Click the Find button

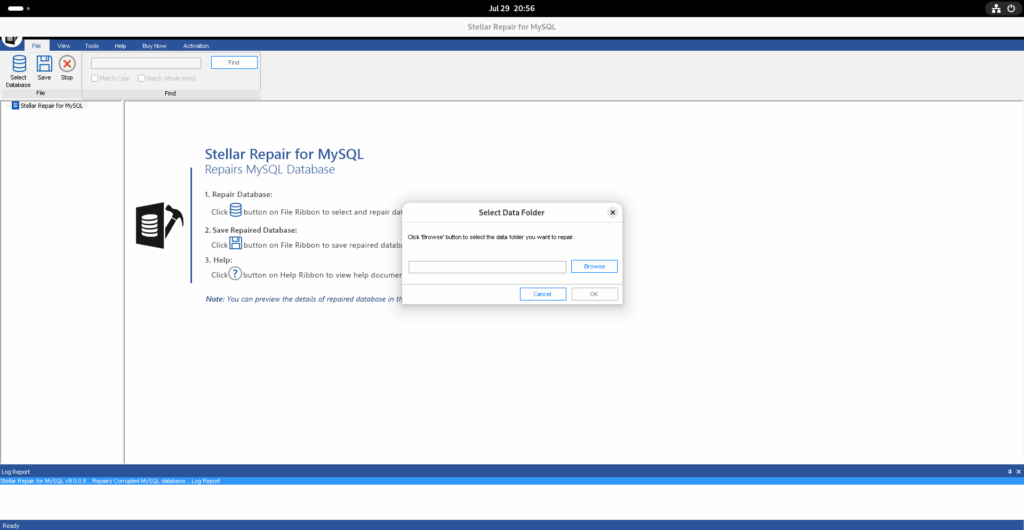coord(234,62)
